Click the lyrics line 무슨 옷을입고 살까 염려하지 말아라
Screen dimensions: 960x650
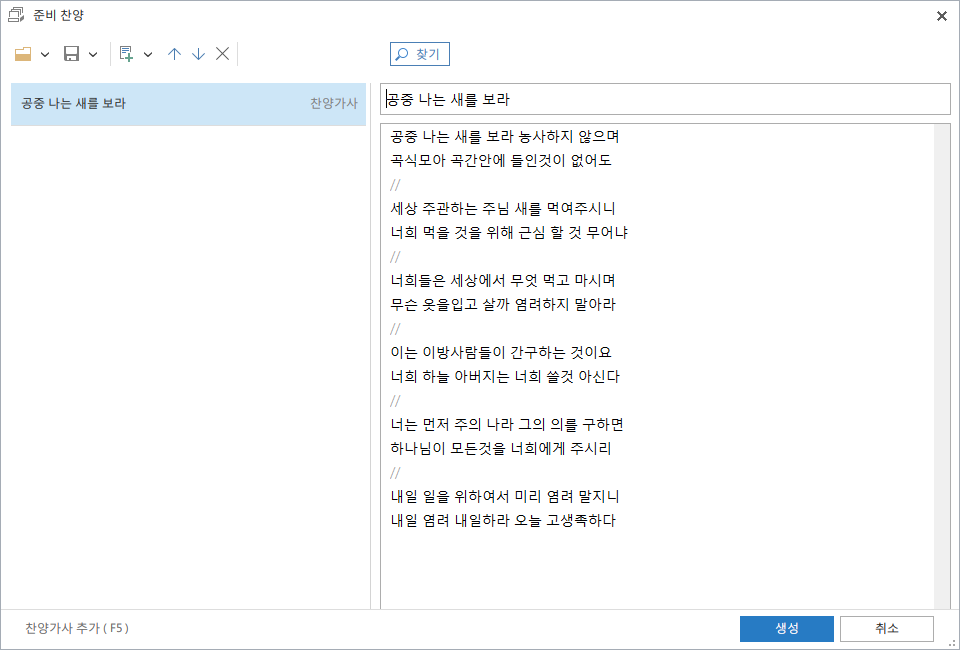coord(503,304)
